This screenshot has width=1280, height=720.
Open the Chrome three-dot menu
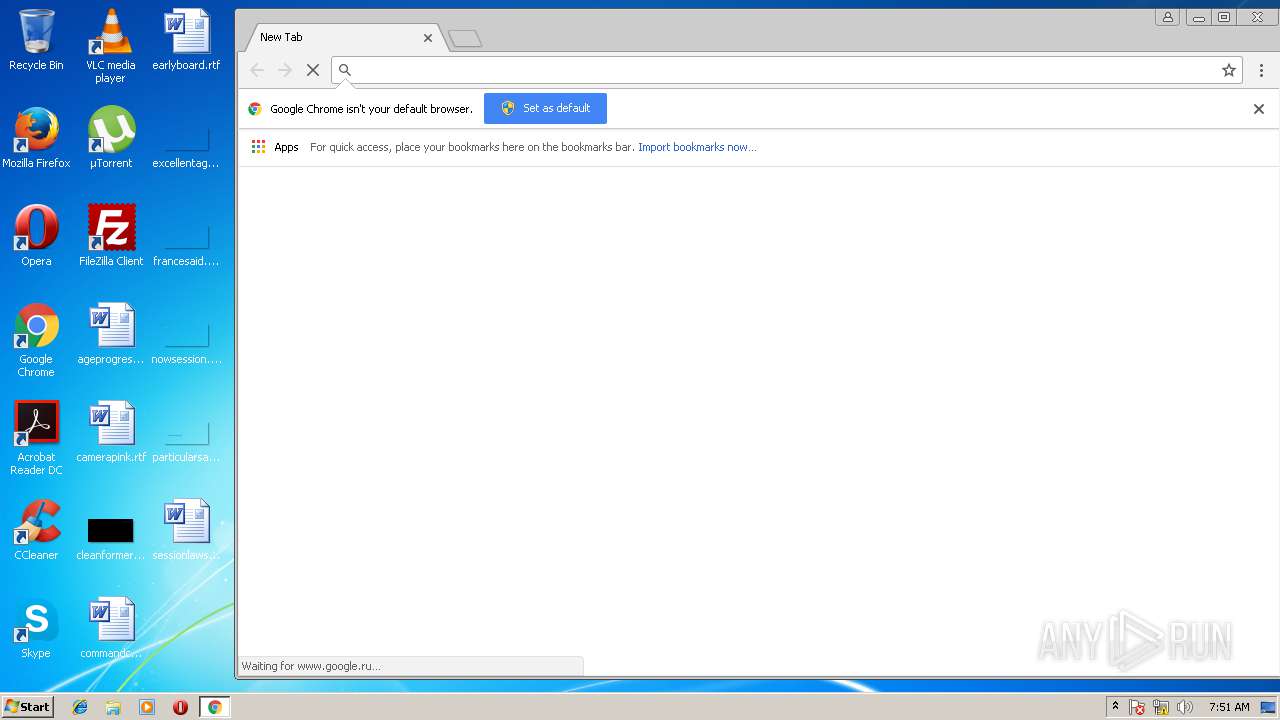pos(1261,70)
